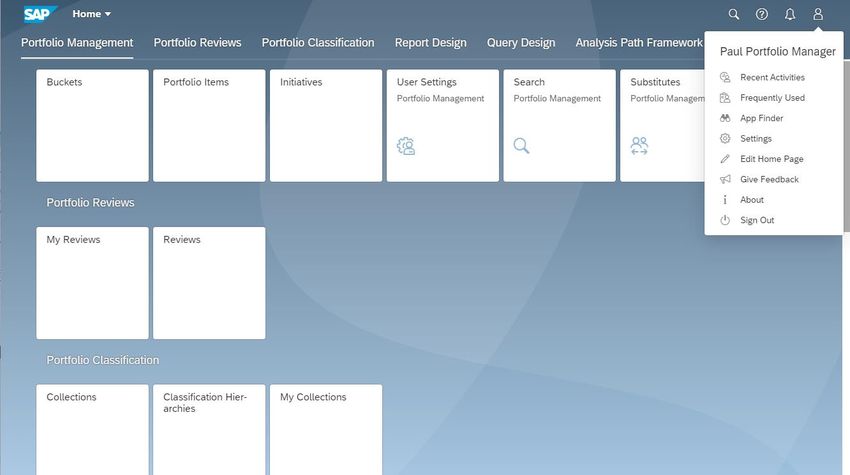This screenshot has height=475, width=850.
Task: Click the Frequently Used icon
Action: point(725,98)
